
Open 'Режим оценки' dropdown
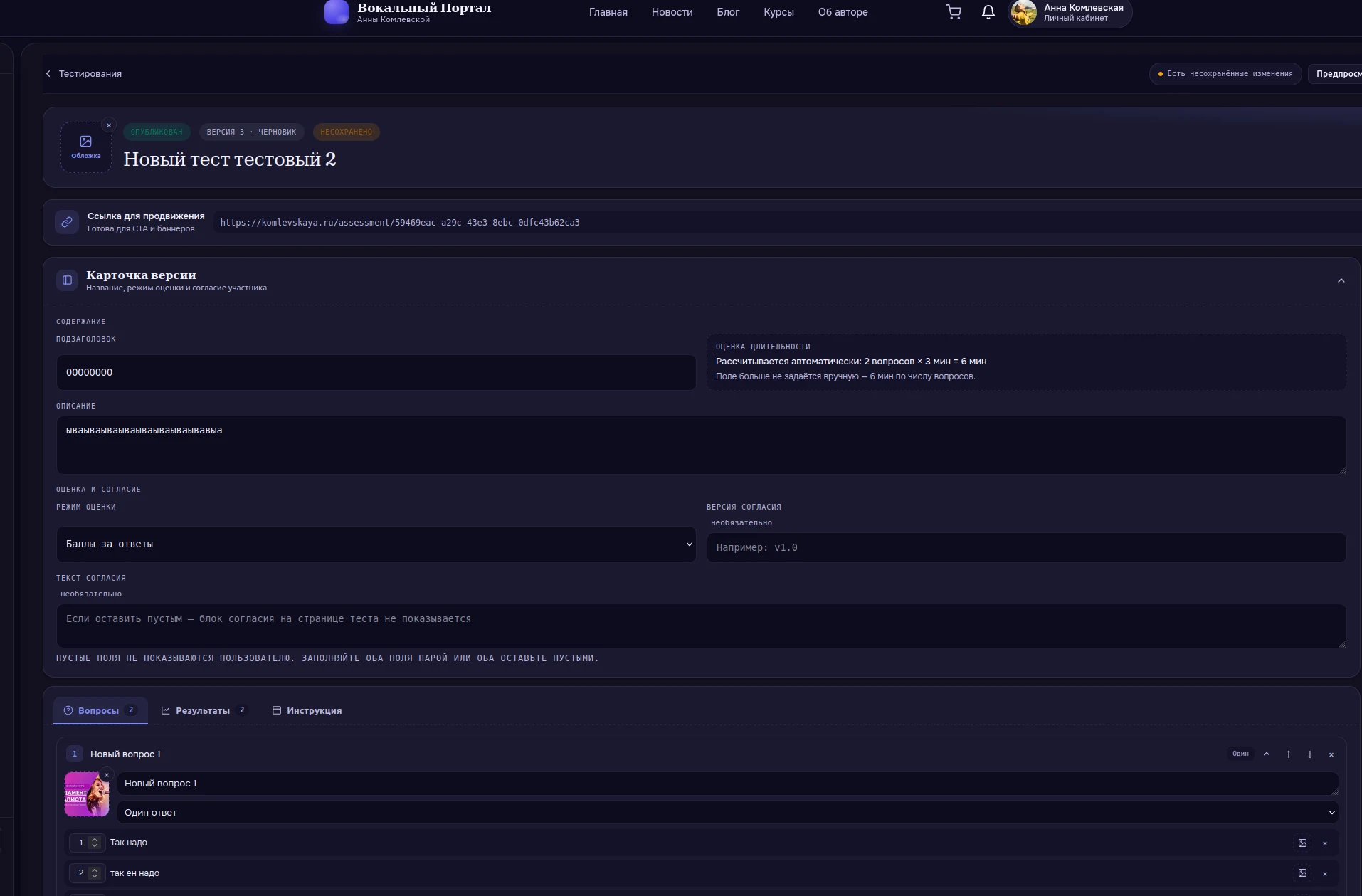click(376, 544)
